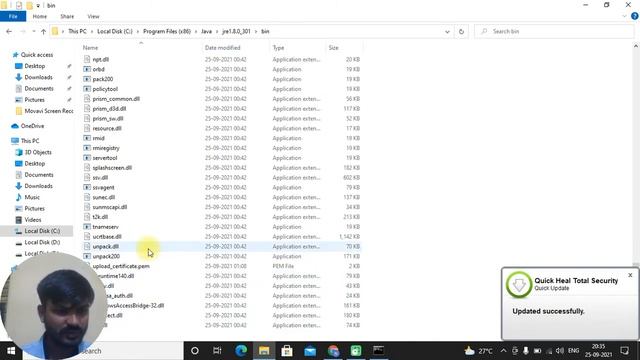
Task: Open Task View on the taskbar
Action: [x=217, y=351]
